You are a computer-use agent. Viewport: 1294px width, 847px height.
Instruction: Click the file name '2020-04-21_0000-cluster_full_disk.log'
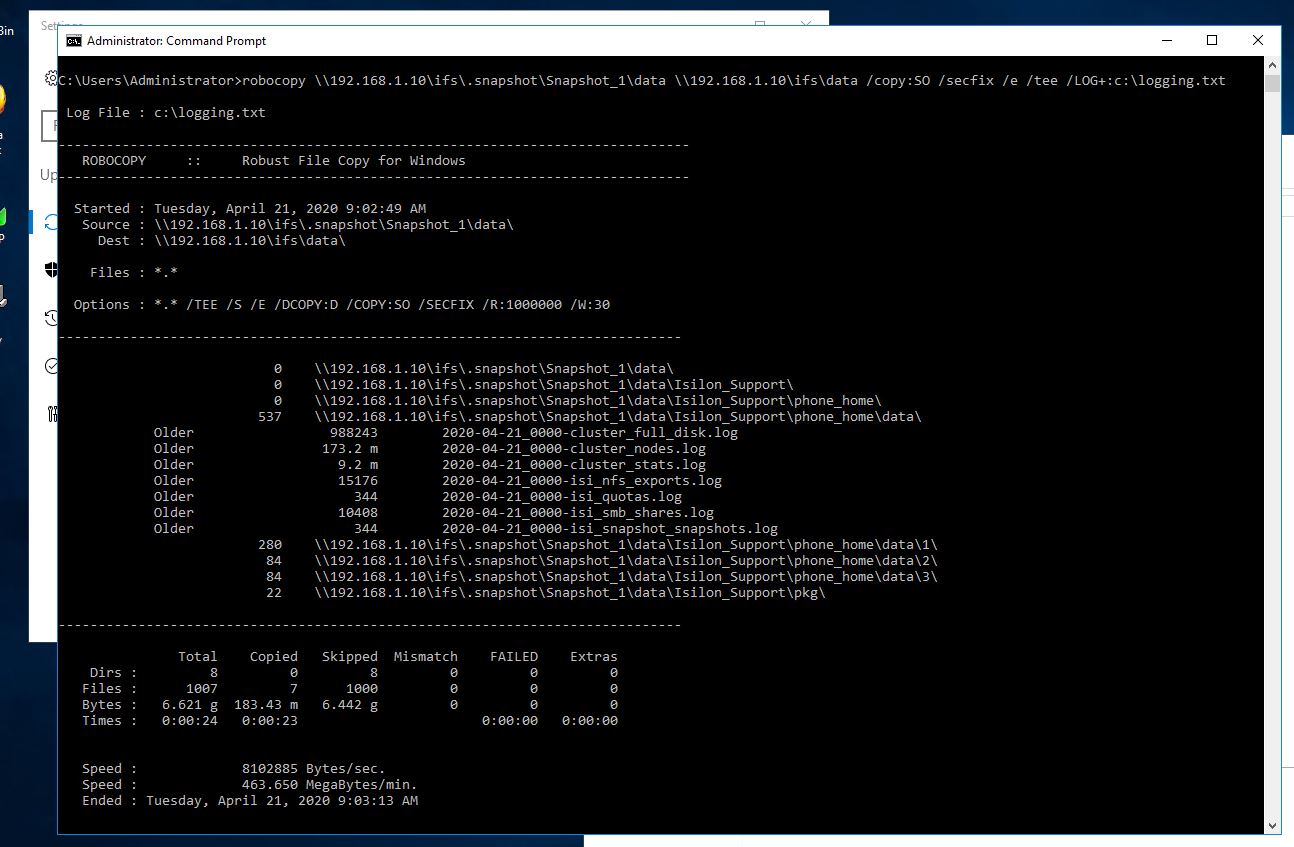[590, 432]
